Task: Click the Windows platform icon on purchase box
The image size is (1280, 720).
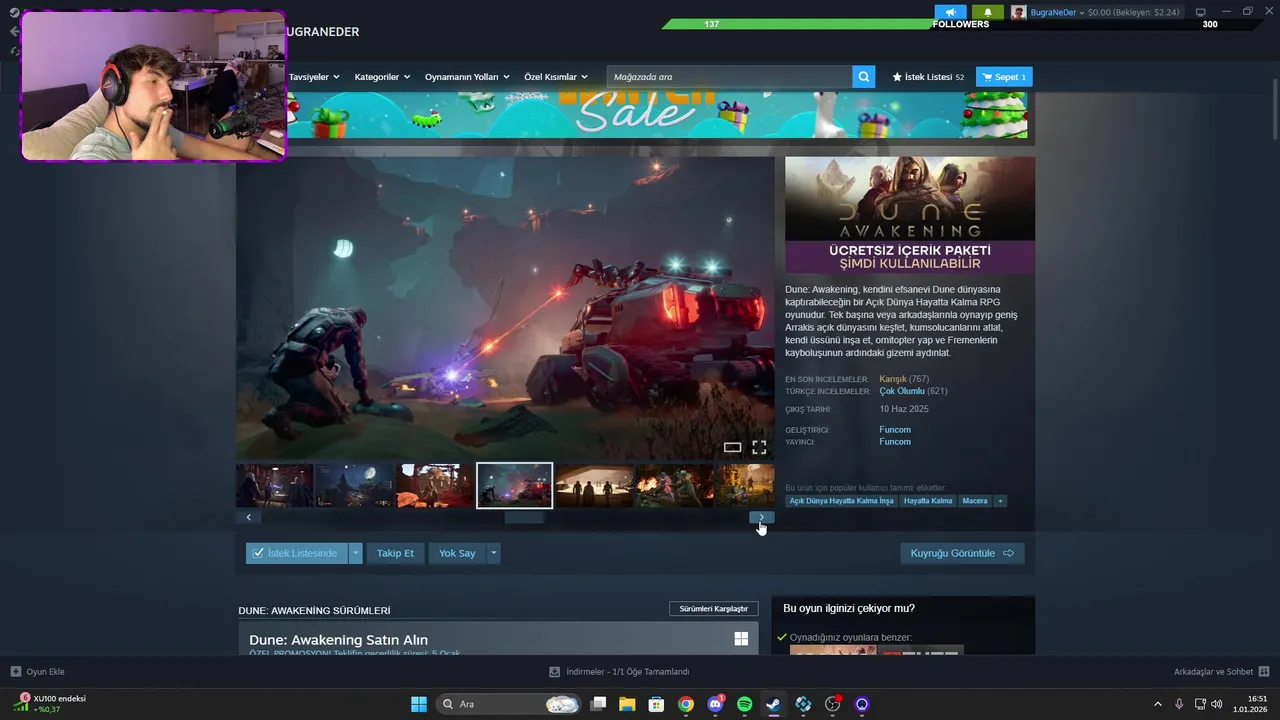Action: pyautogui.click(x=741, y=638)
